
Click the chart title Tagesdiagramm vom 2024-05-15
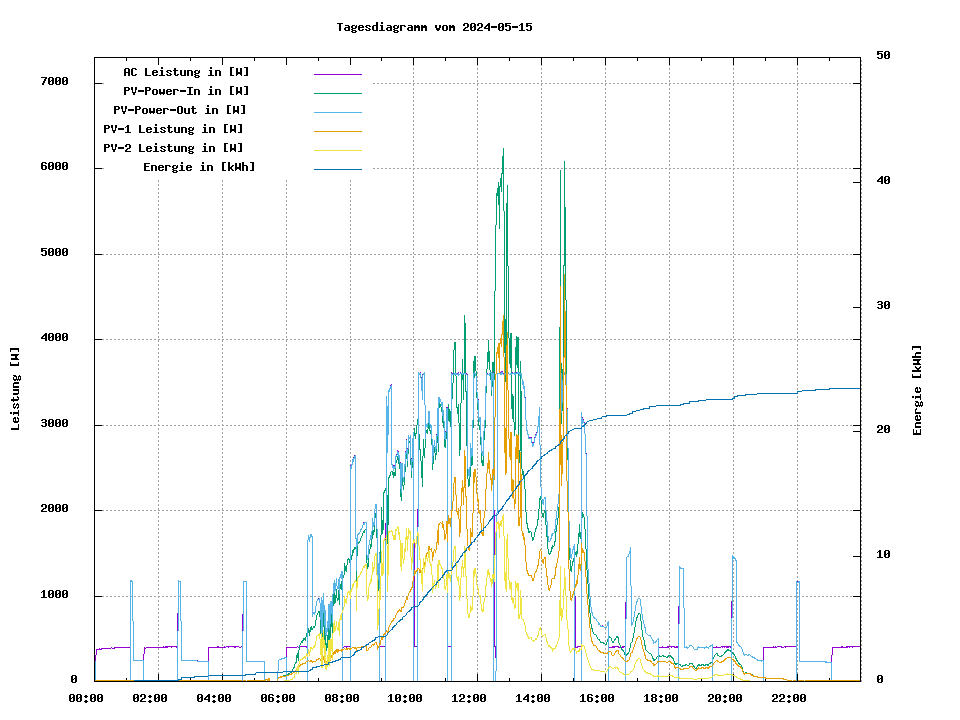[x=434, y=27]
